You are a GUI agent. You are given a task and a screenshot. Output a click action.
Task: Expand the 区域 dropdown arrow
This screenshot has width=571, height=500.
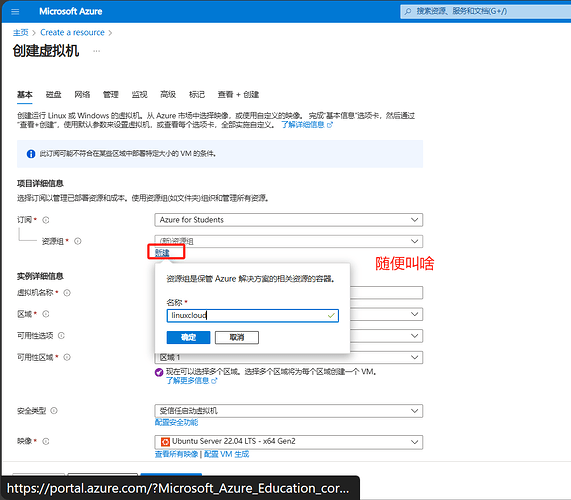point(414,314)
